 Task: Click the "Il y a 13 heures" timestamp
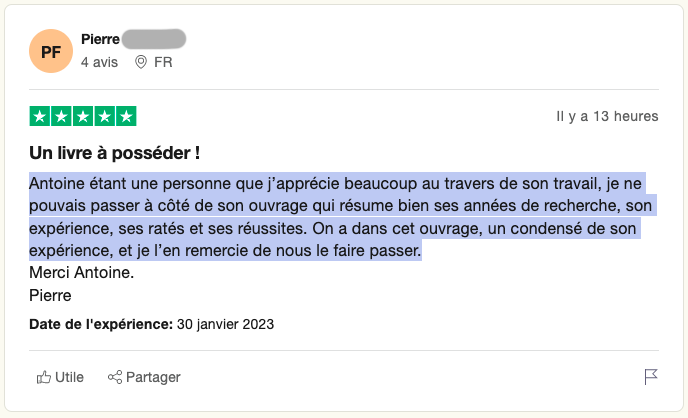[607, 116]
